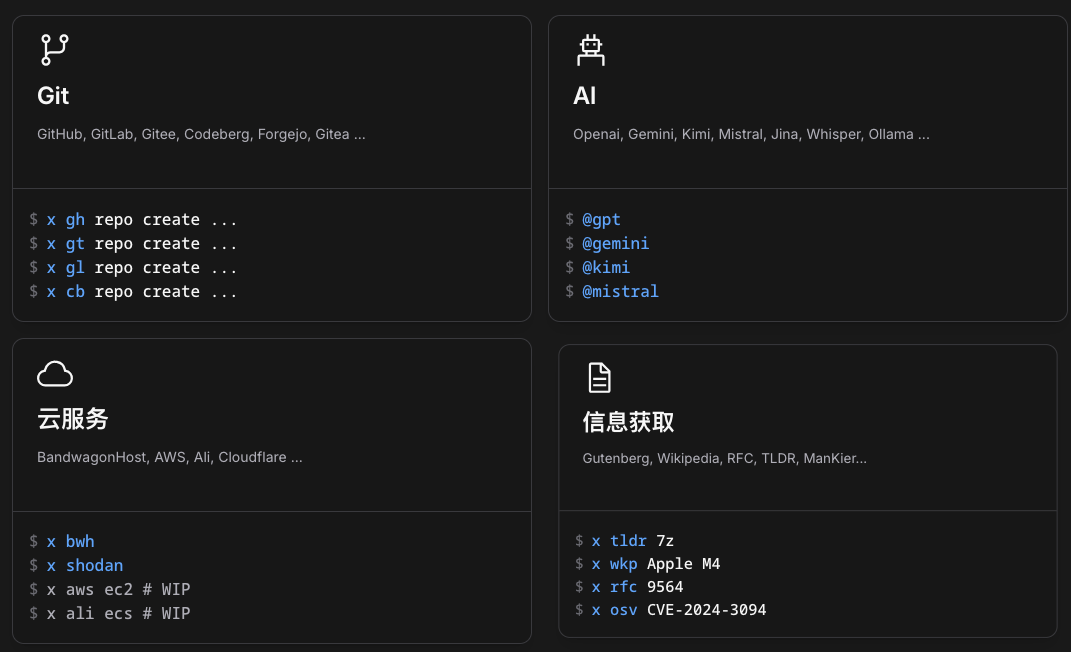Click the document icon above 信息获取
Viewport: 1071px width, 652px height.
pyautogui.click(x=599, y=378)
